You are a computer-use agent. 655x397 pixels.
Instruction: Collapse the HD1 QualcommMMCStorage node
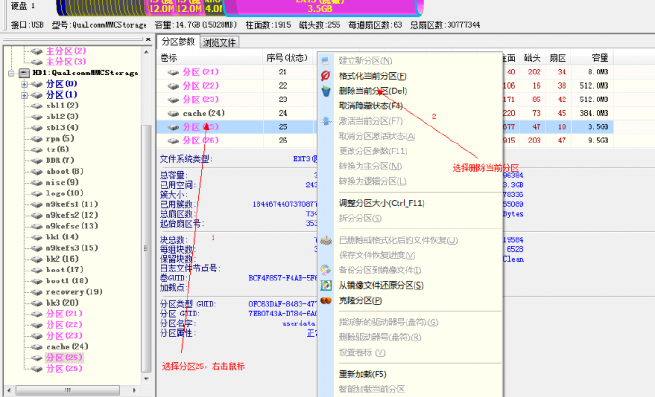tap(11, 73)
